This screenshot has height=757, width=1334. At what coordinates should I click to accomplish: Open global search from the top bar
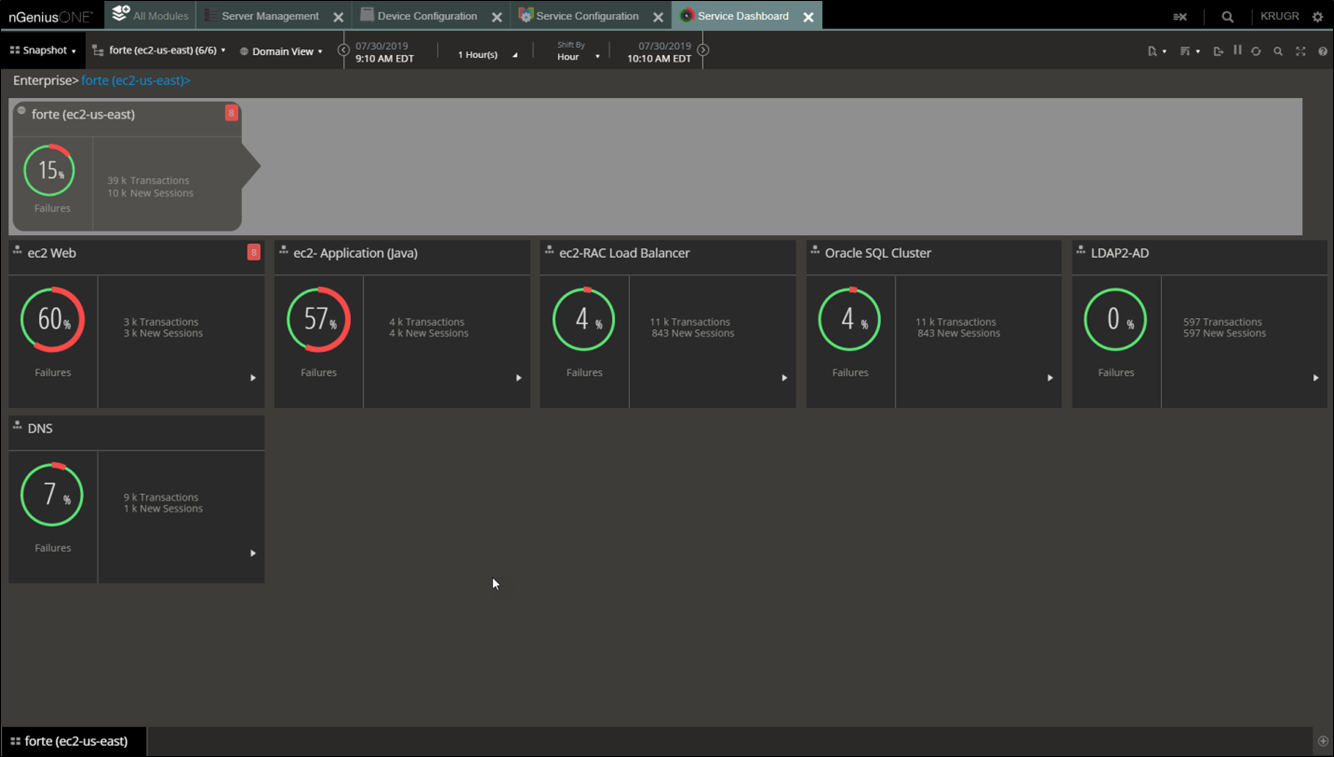1227,15
